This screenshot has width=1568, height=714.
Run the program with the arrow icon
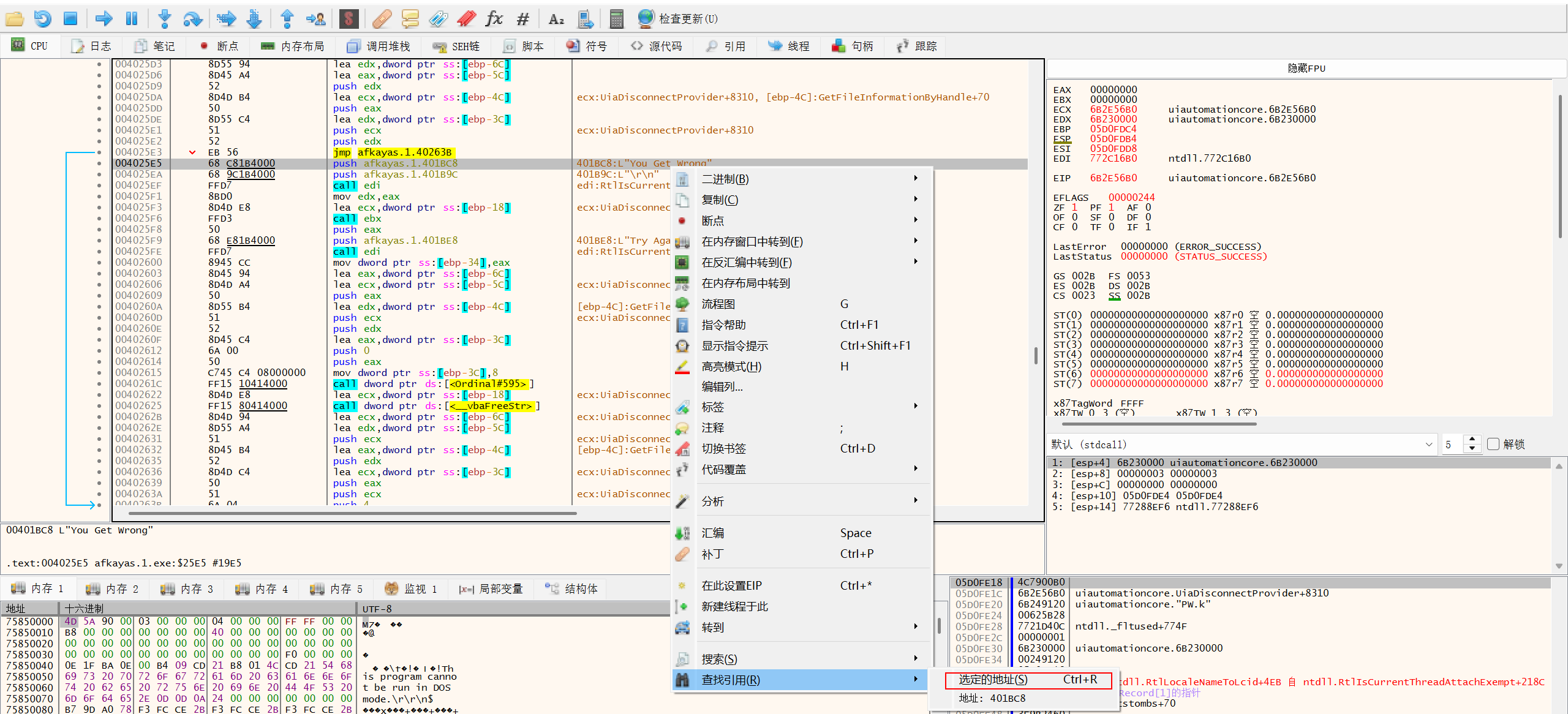pos(104,19)
